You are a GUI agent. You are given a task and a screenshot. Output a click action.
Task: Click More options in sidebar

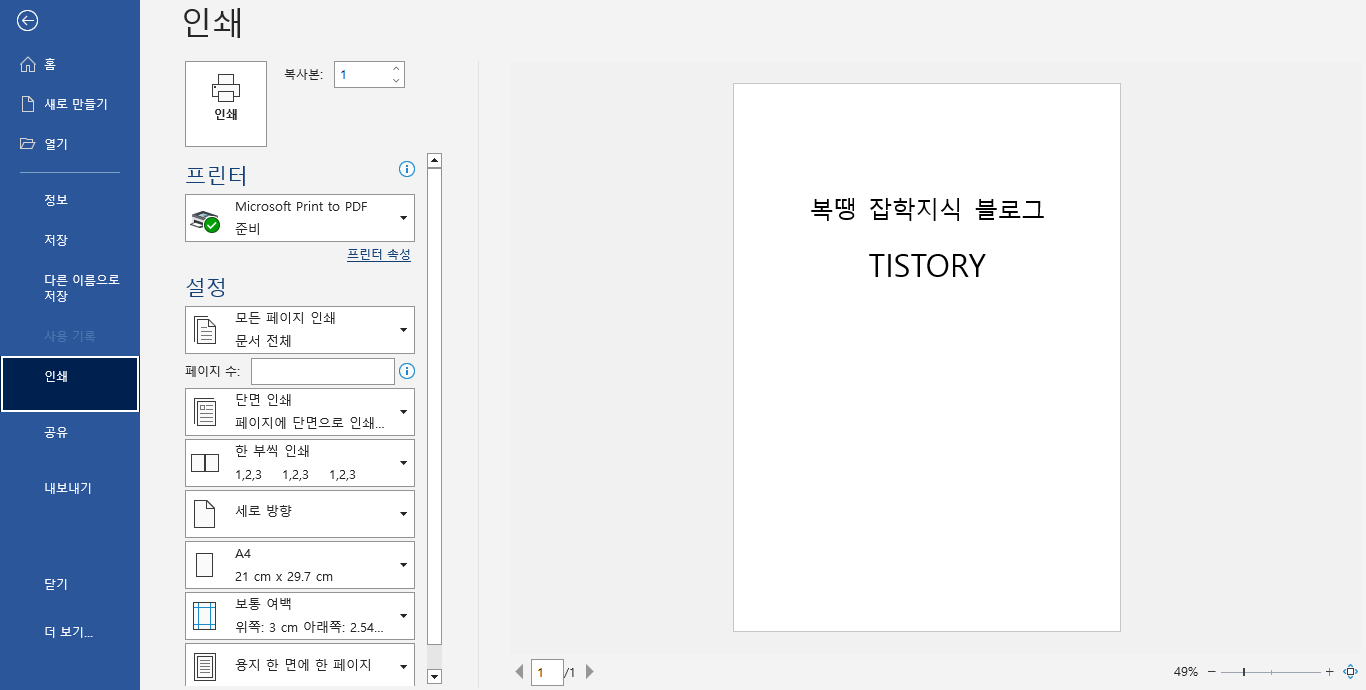69,632
